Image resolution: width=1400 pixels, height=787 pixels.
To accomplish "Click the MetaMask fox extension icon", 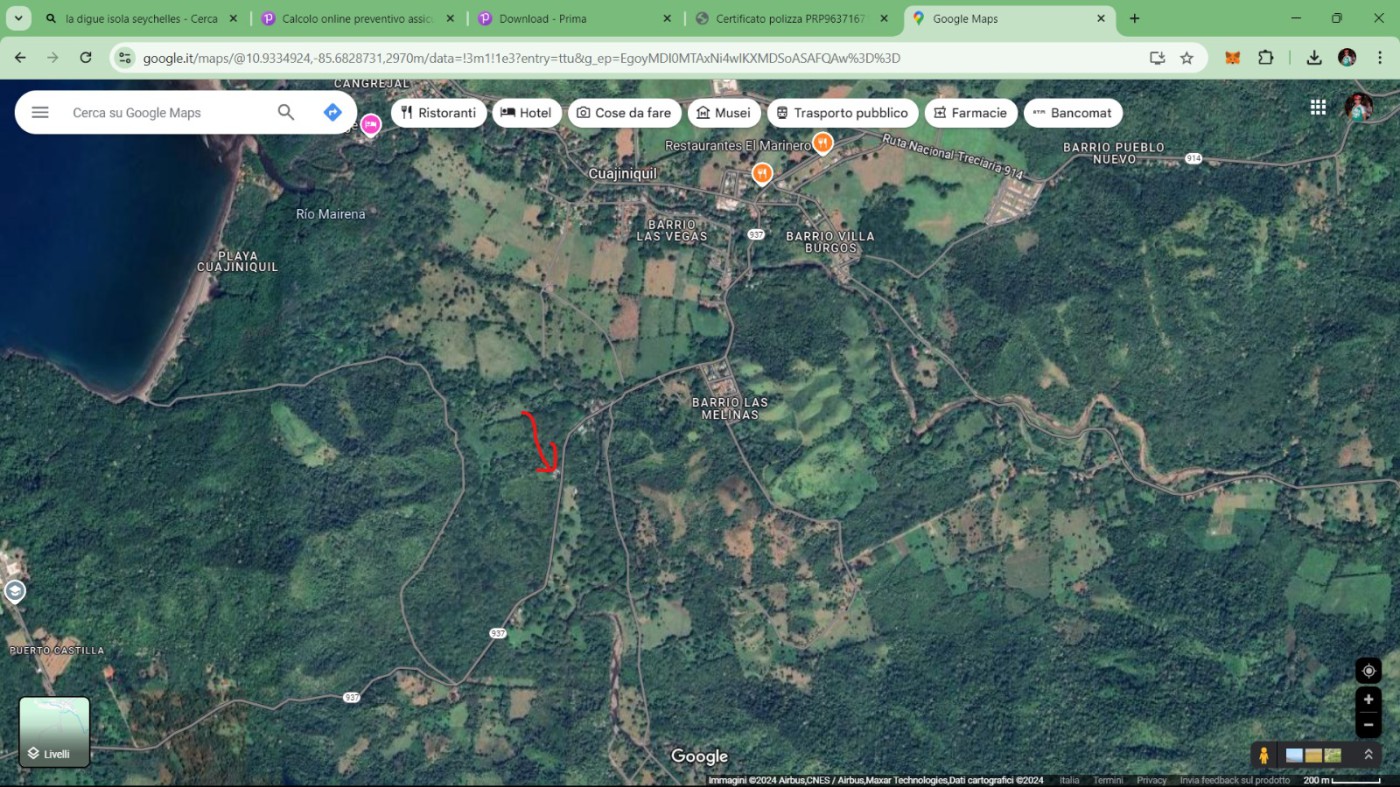I will tap(1232, 58).
